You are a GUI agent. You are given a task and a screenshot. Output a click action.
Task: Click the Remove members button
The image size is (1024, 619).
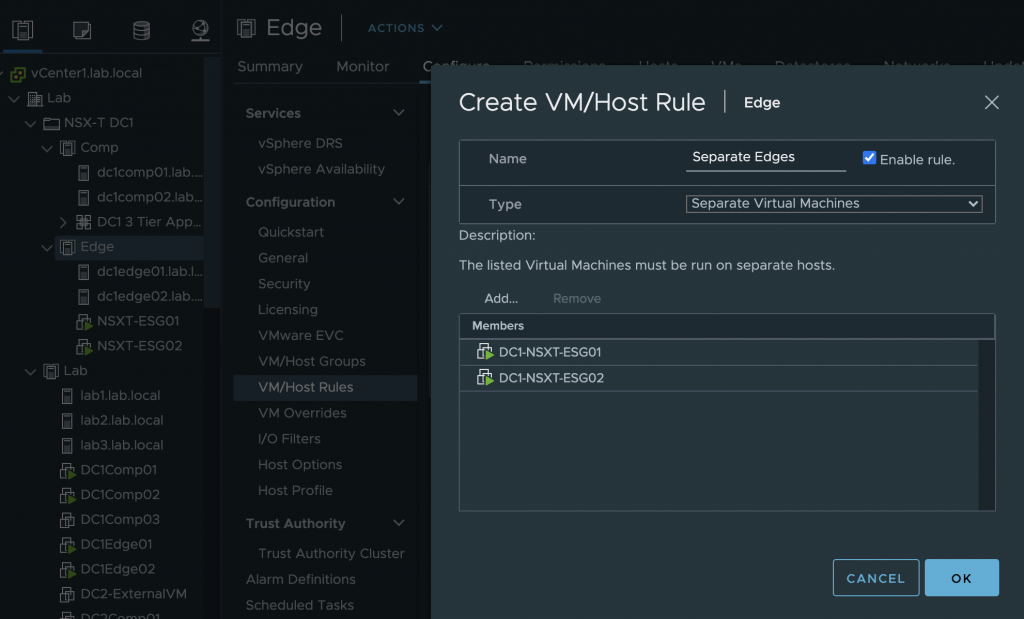pos(577,298)
